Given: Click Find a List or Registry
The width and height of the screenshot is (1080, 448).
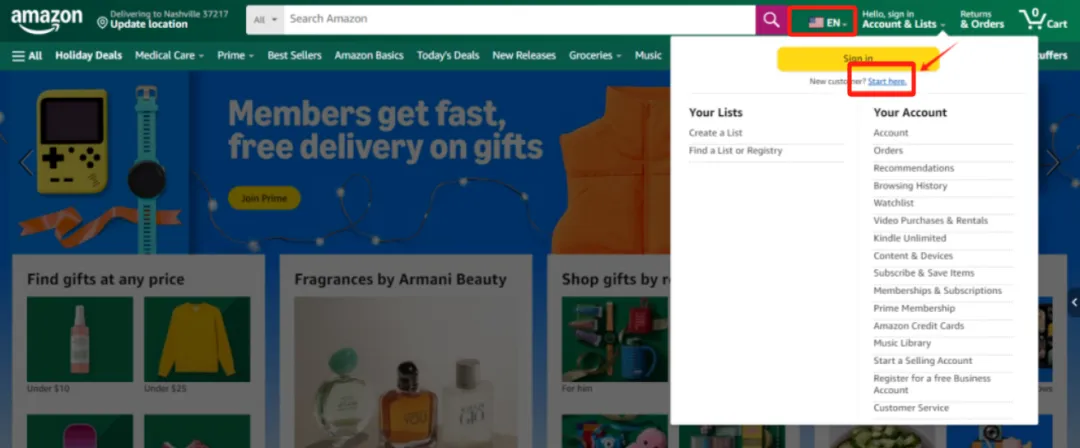Looking at the screenshot, I should click(736, 151).
